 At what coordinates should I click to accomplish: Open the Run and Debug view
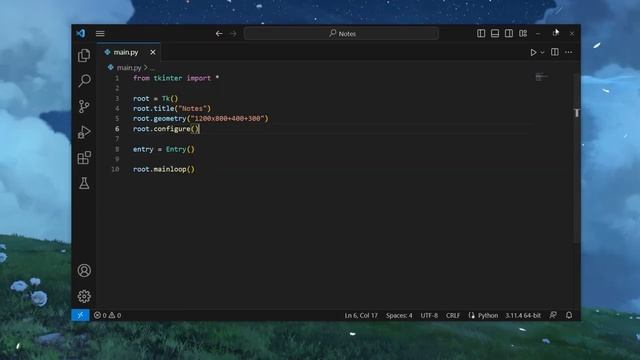tap(84, 132)
